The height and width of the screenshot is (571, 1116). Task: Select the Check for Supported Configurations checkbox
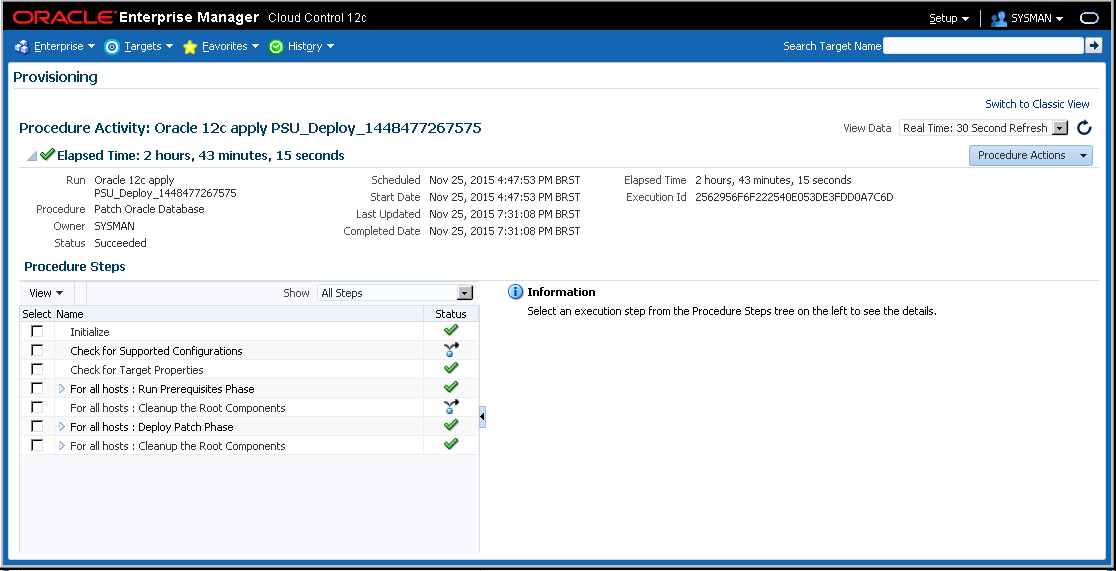coord(37,350)
